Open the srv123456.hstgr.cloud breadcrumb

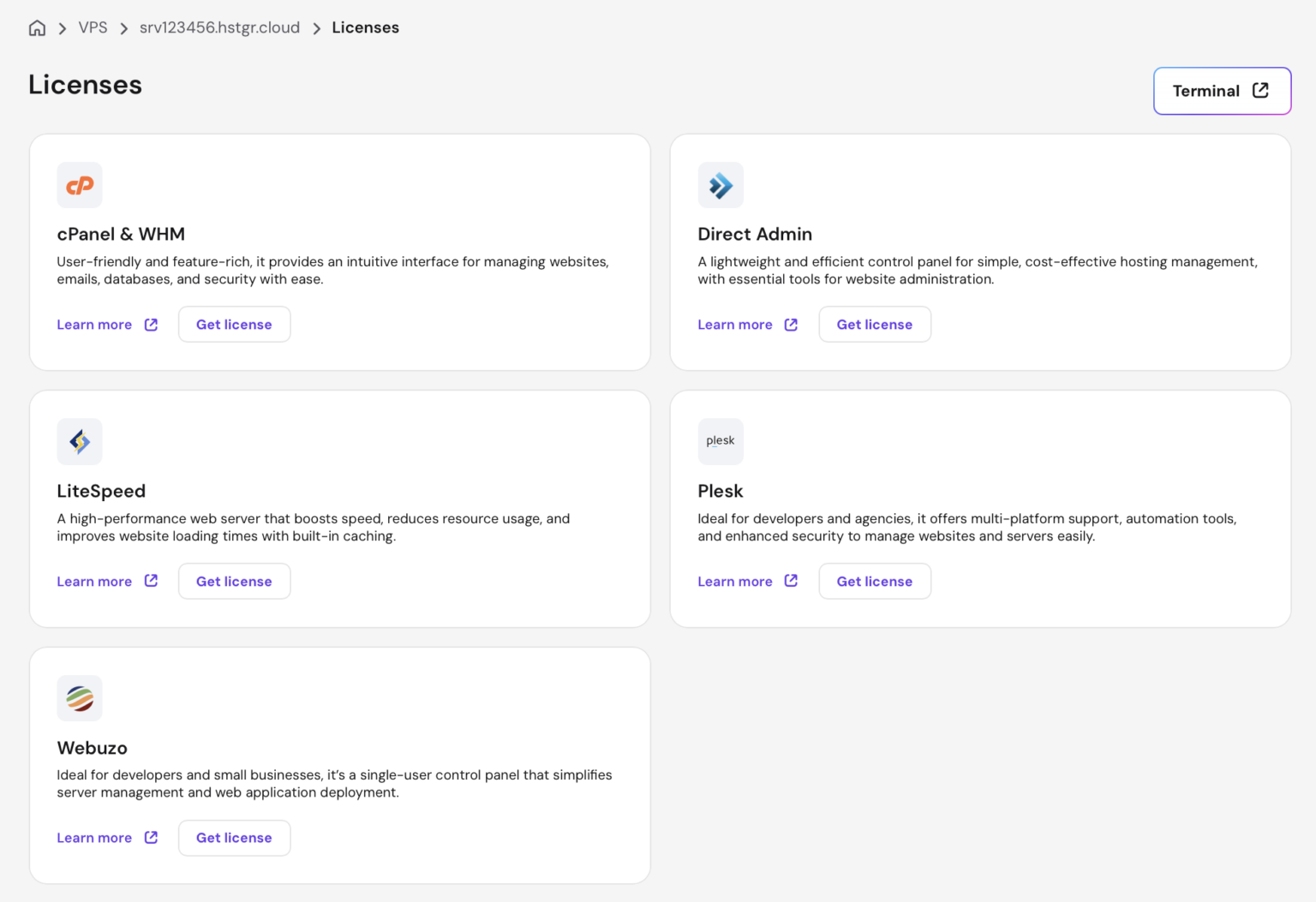[219, 28]
